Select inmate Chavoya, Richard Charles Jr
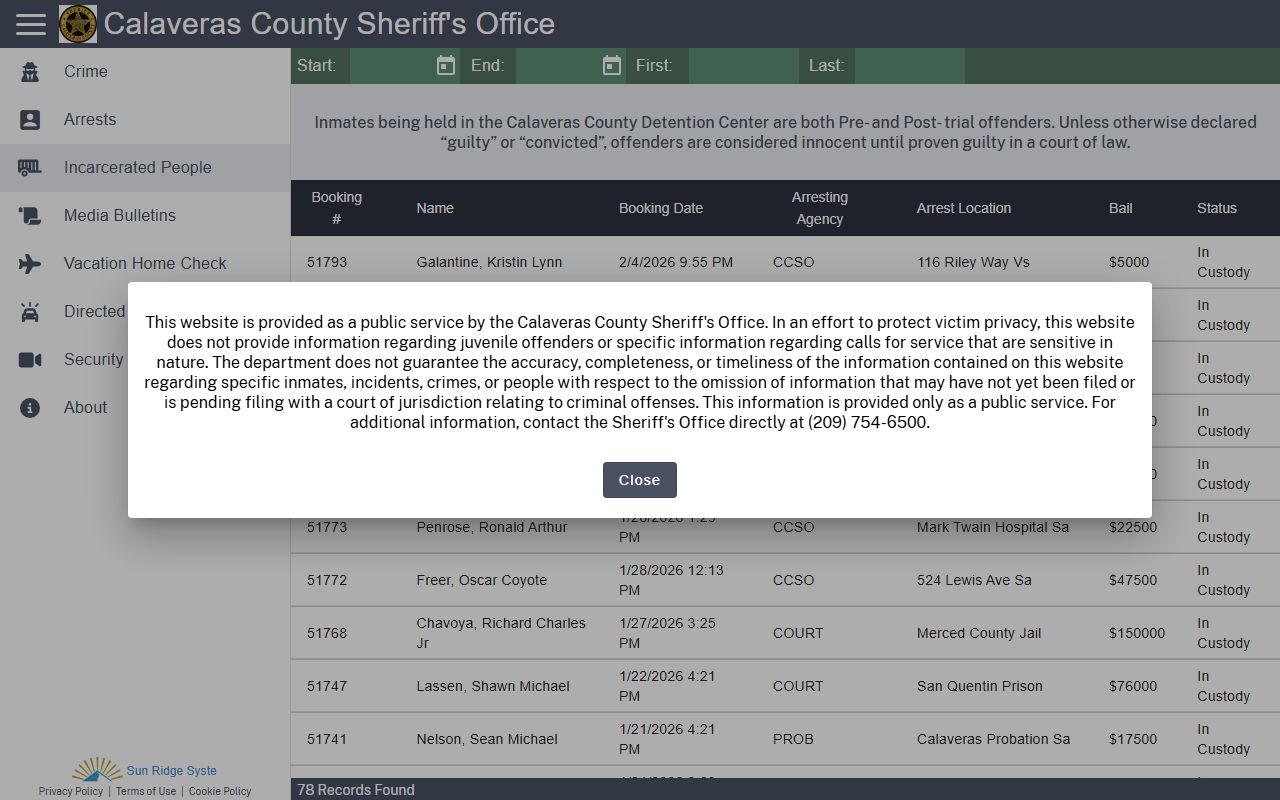This screenshot has width=1280, height=800. pos(501,633)
